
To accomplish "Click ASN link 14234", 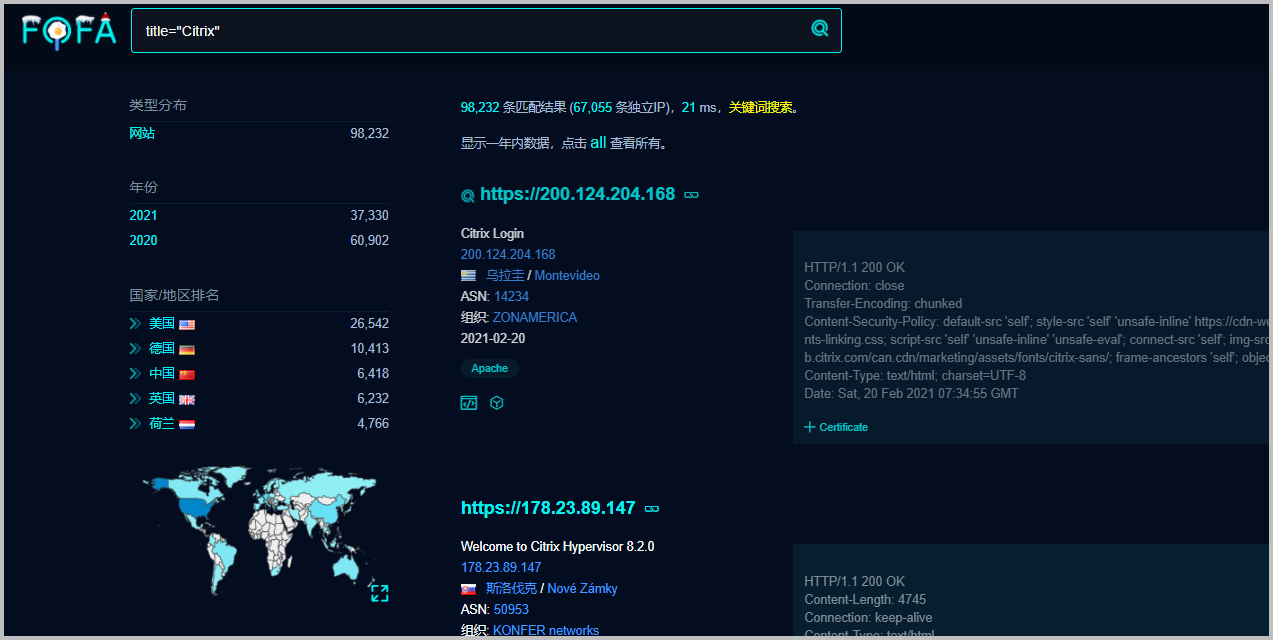I will (x=511, y=296).
